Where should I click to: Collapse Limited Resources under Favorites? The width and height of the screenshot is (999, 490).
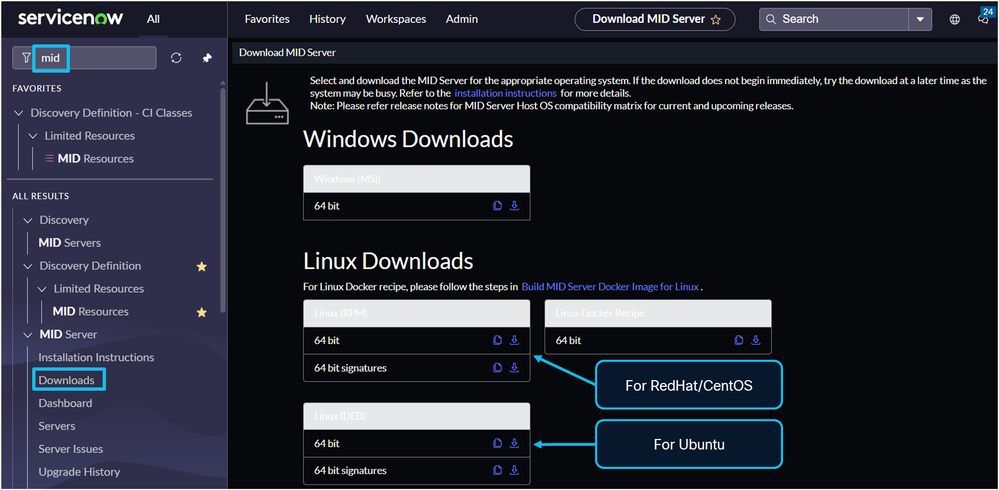pos(32,136)
